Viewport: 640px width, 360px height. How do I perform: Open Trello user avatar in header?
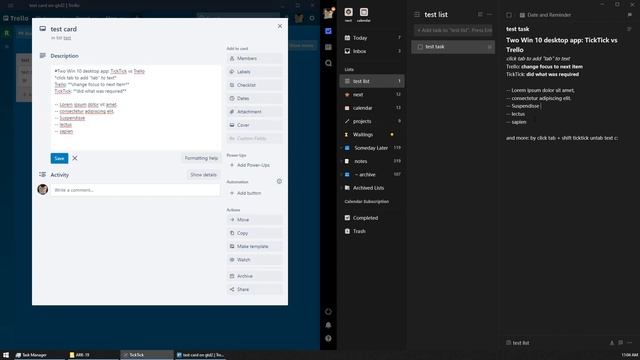click(299, 18)
